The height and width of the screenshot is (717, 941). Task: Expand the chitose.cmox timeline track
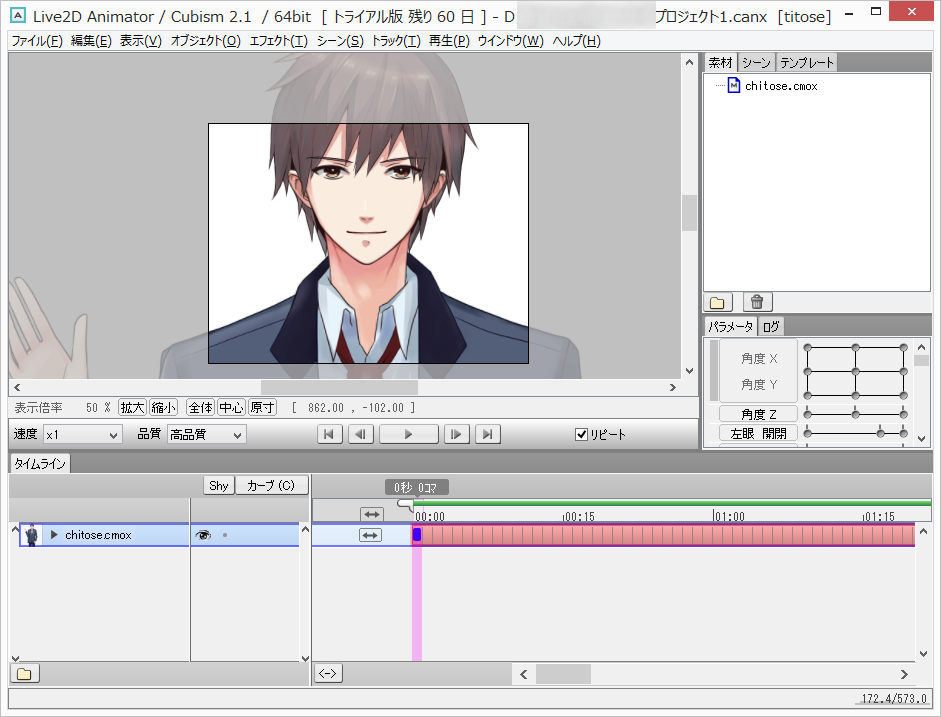(x=56, y=534)
